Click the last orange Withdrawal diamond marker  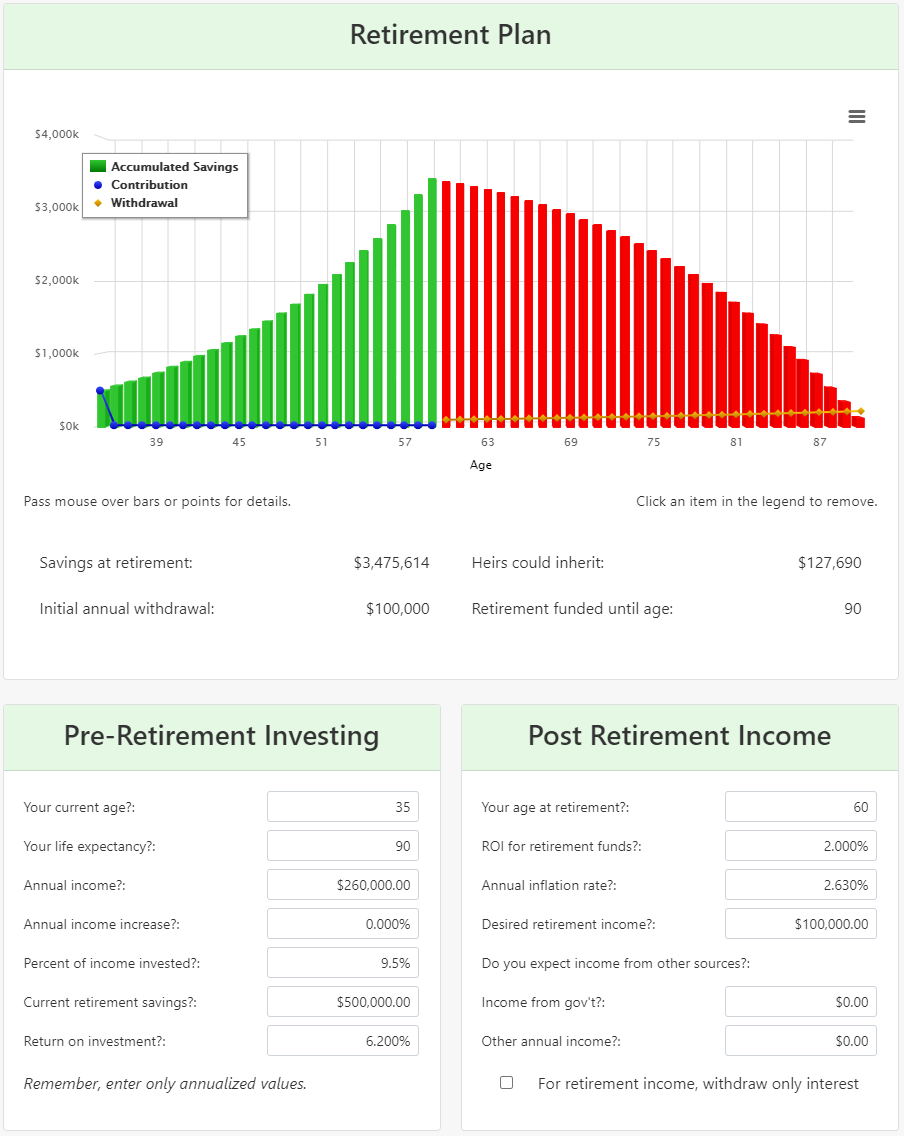click(x=861, y=412)
